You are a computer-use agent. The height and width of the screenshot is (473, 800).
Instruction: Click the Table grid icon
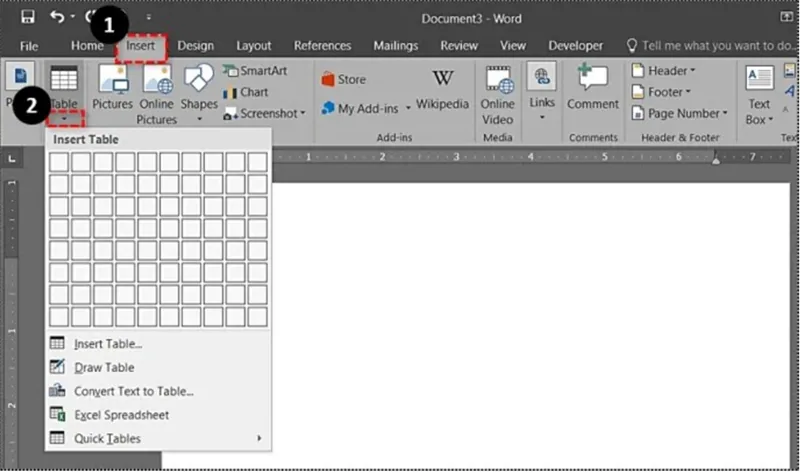[x=64, y=79]
